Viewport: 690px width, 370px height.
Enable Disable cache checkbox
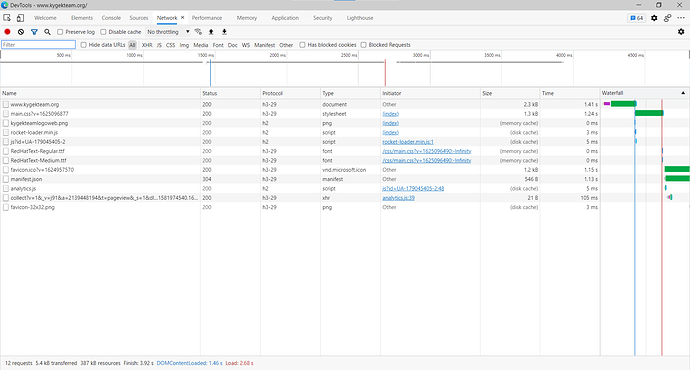click(x=103, y=32)
